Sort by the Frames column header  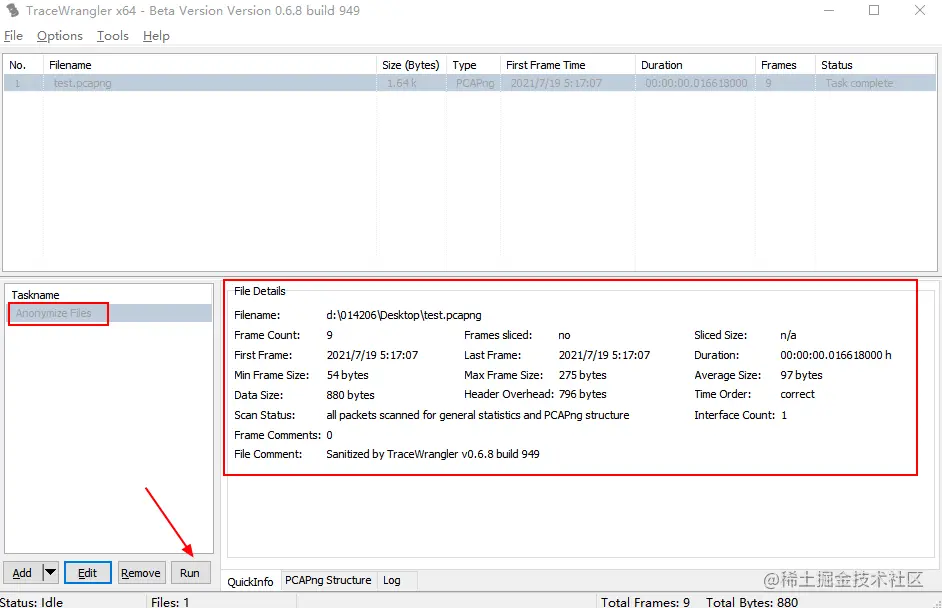click(785, 65)
